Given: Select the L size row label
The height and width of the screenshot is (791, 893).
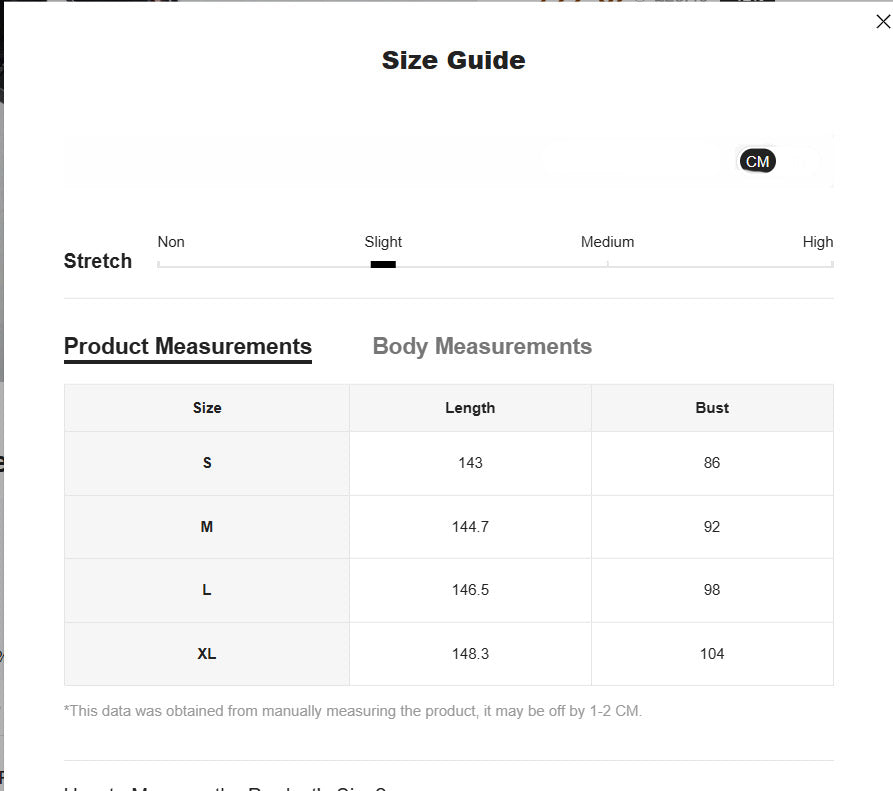Looking at the screenshot, I should pos(207,590).
